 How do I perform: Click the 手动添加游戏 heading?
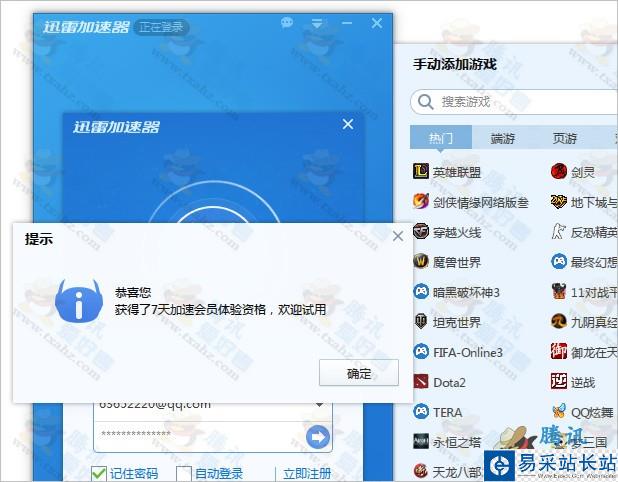coord(455,64)
